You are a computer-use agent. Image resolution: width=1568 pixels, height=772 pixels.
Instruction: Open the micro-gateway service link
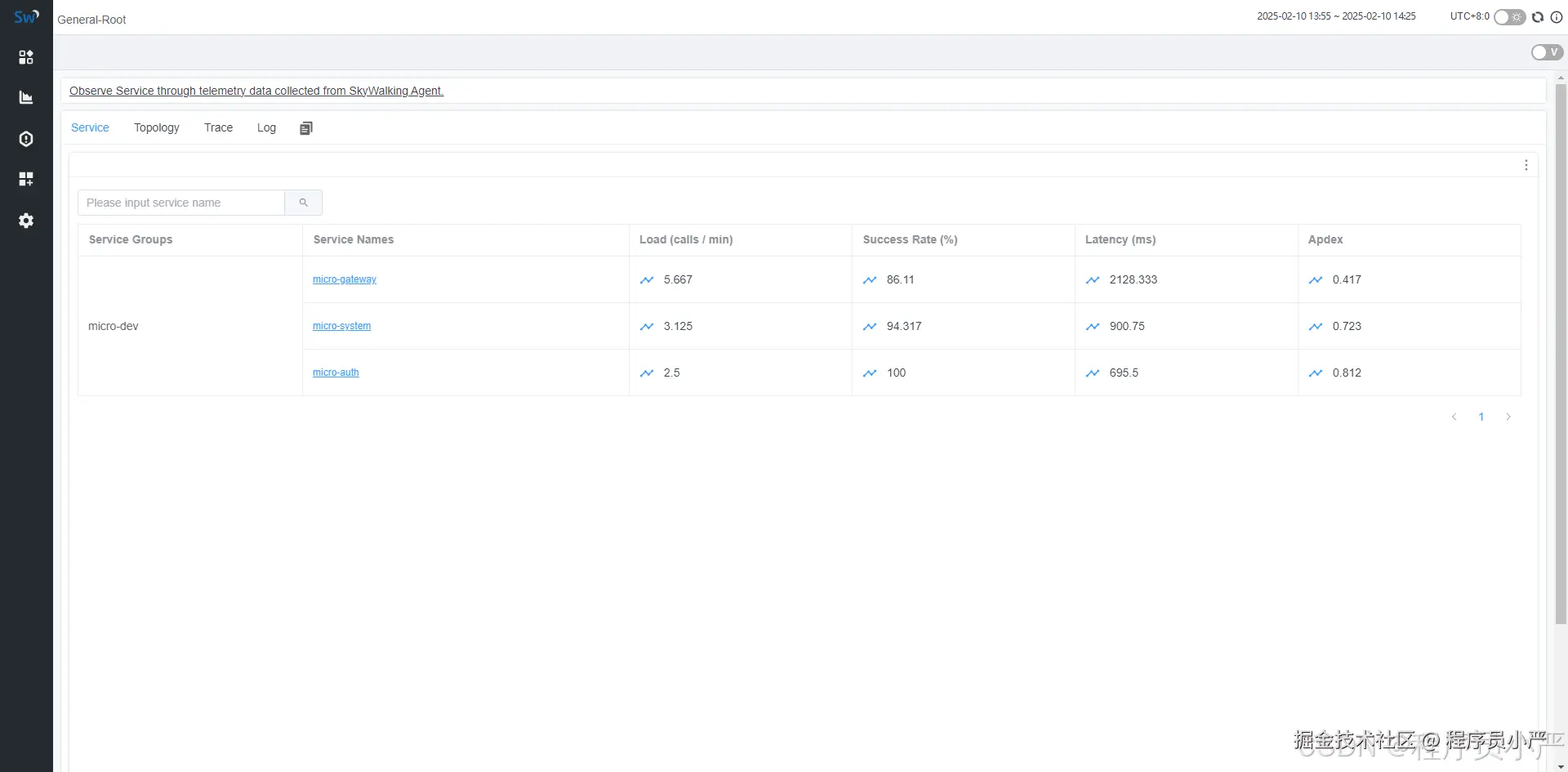coord(345,279)
